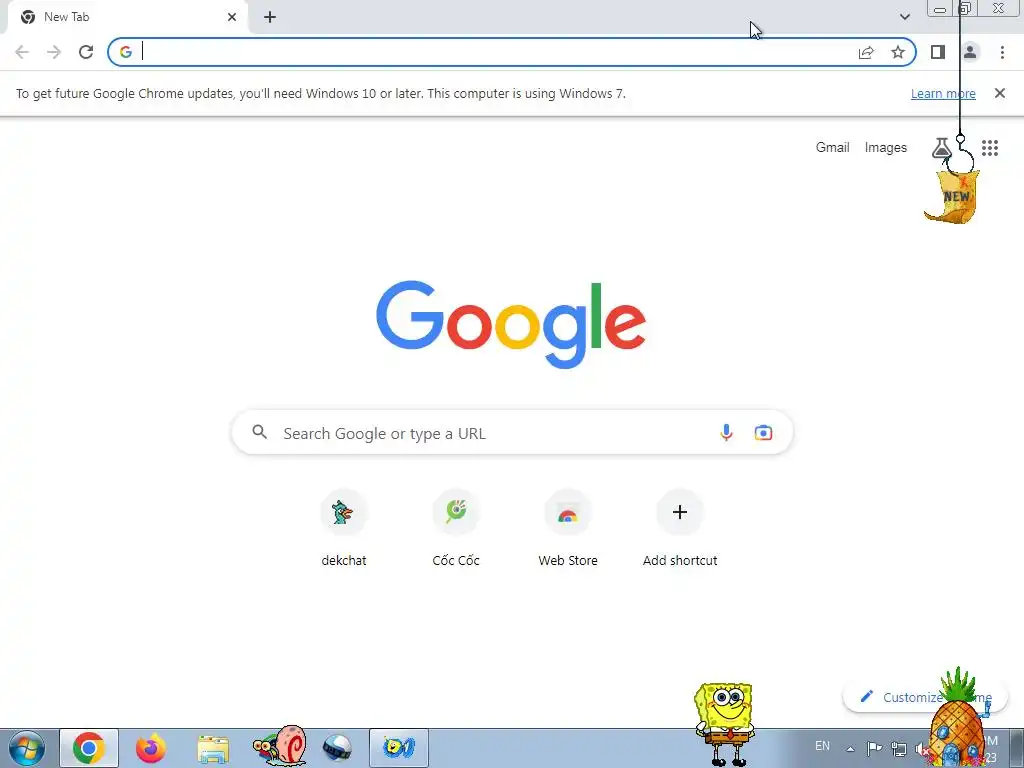
Task: Expand the tab search dropdown arrow
Action: (x=904, y=17)
